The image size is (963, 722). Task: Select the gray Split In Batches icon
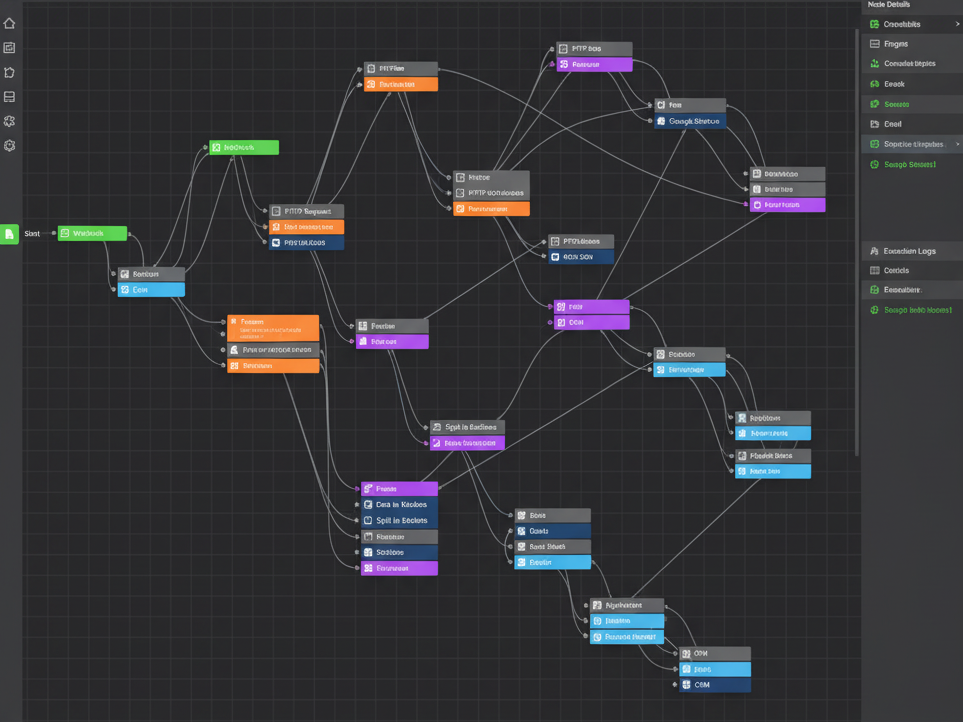point(437,427)
